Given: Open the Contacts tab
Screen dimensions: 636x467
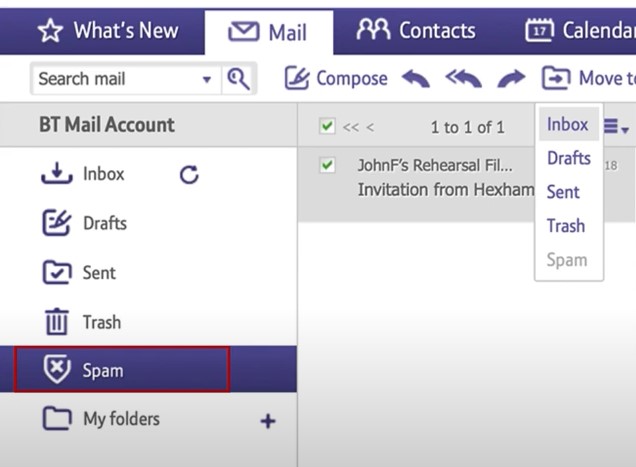Looking at the screenshot, I should pos(416,31).
